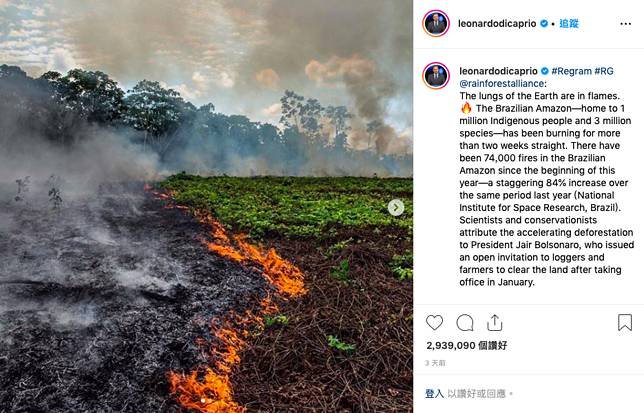Open post timestamp 3 天前
Screen dimensions: 644x413
coord(435,363)
